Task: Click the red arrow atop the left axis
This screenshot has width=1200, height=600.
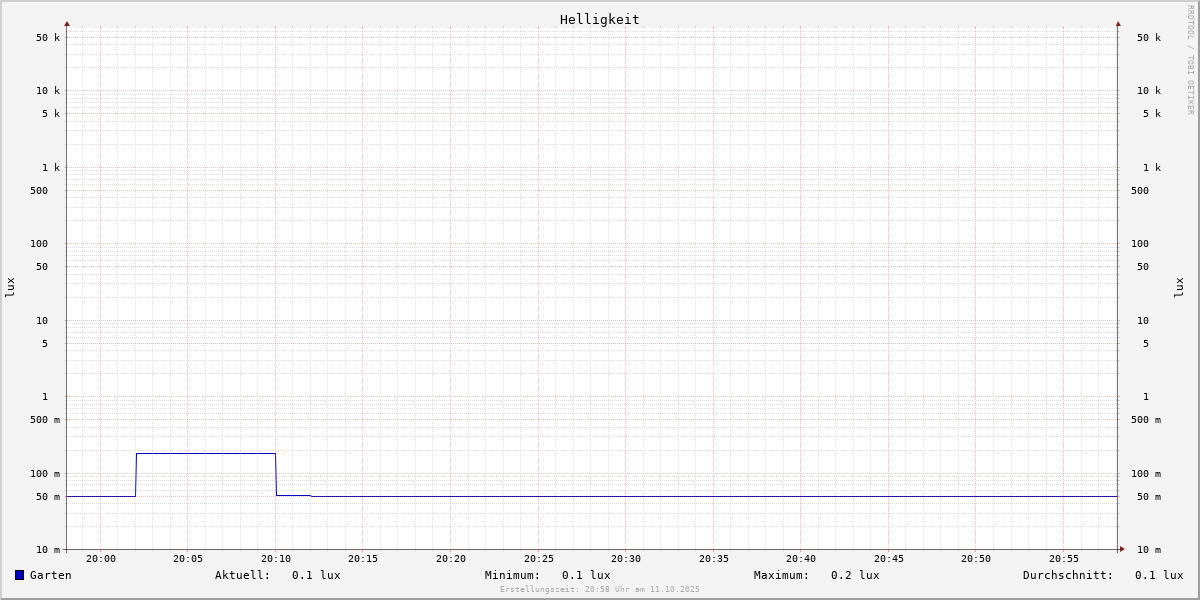Action: 67,23
